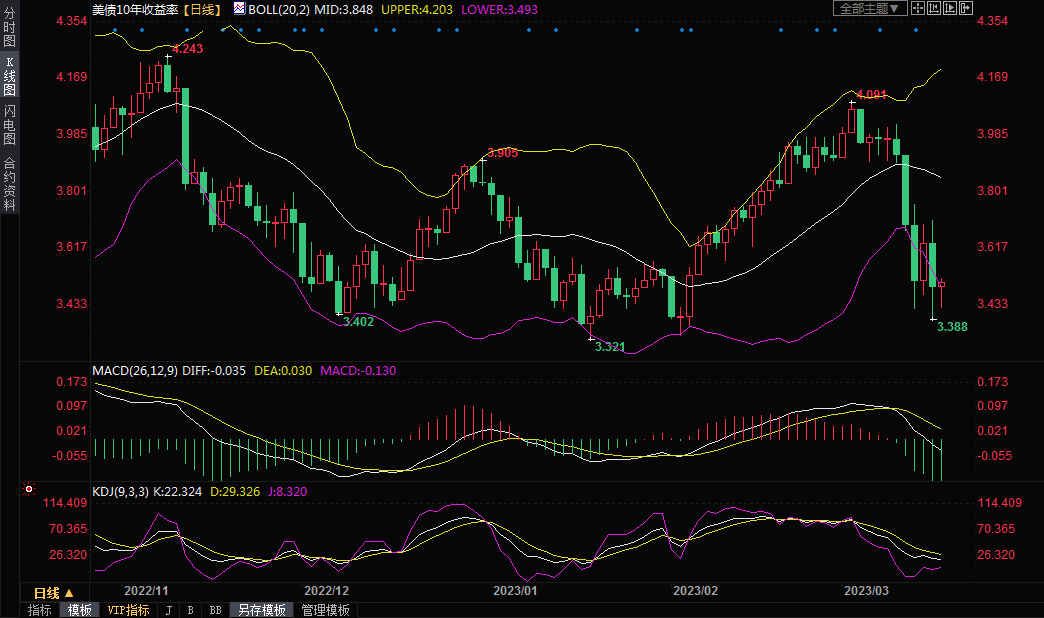Open the 全部主题 dropdown
Image resolution: width=1044 pixels, height=618 pixels.
(x=870, y=8)
